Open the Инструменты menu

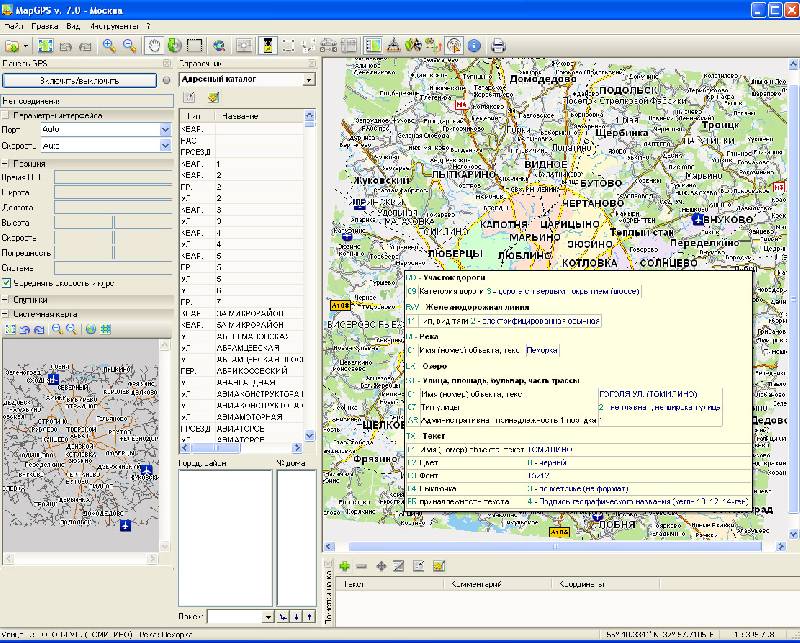pos(113,25)
